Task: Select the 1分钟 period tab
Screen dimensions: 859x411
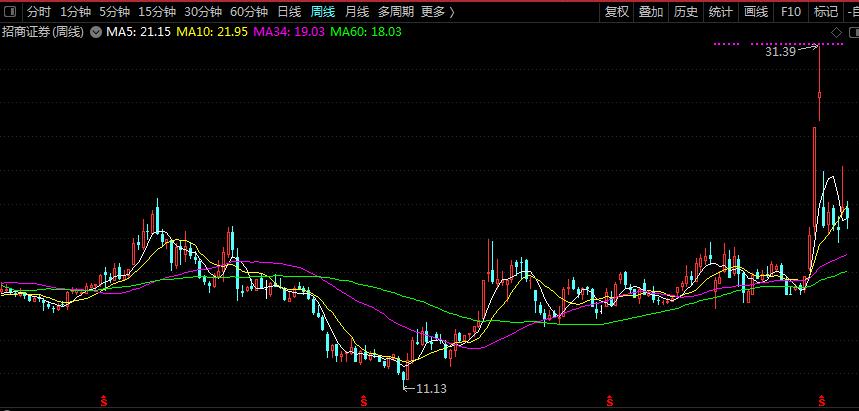Action: pyautogui.click(x=75, y=12)
